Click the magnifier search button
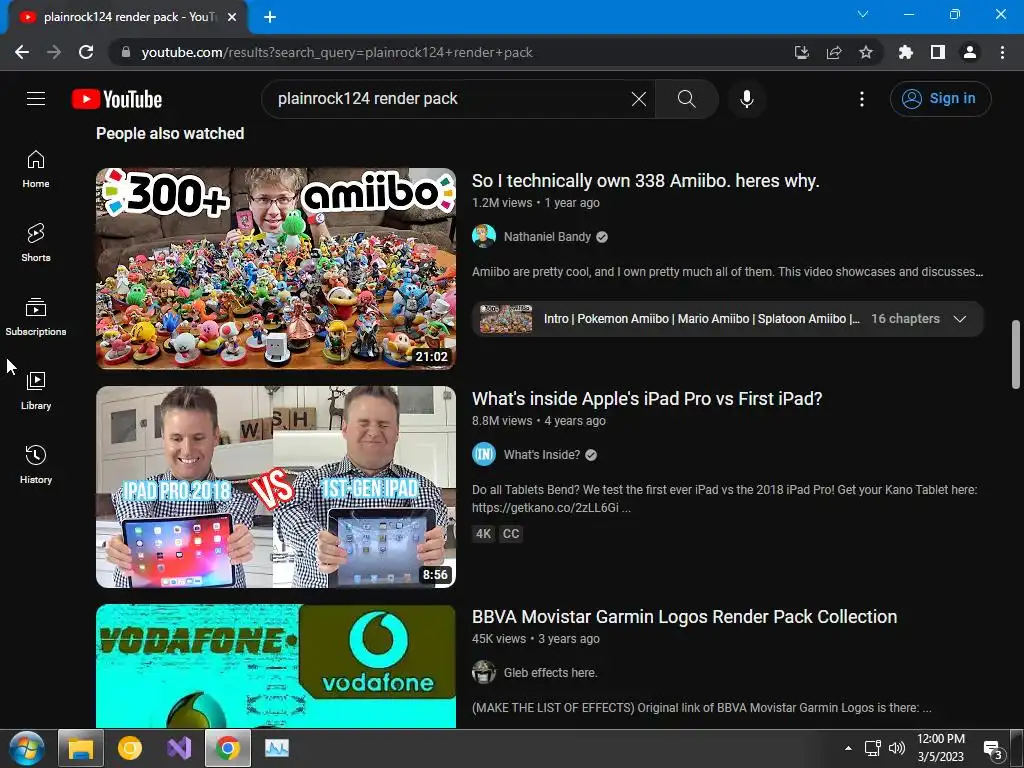Image resolution: width=1024 pixels, height=768 pixels. (x=686, y=99)
